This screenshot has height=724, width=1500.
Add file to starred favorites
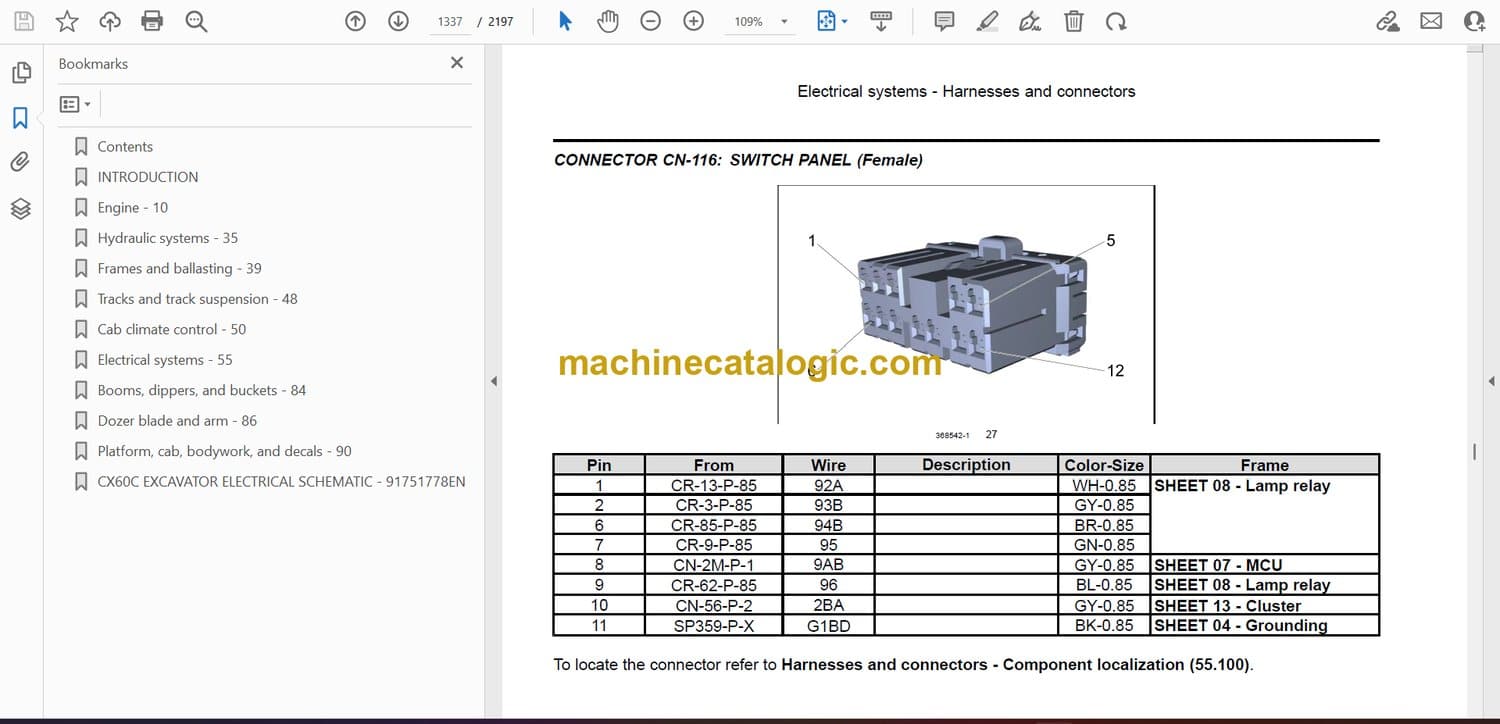(x=67, y=21)
